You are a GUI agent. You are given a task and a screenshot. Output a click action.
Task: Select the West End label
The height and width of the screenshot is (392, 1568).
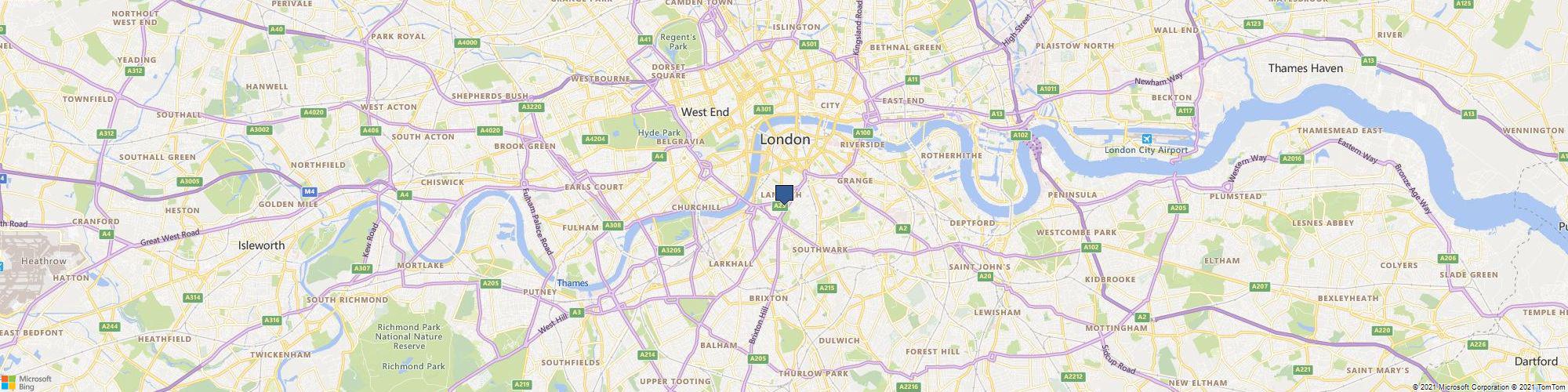(705, 112)
